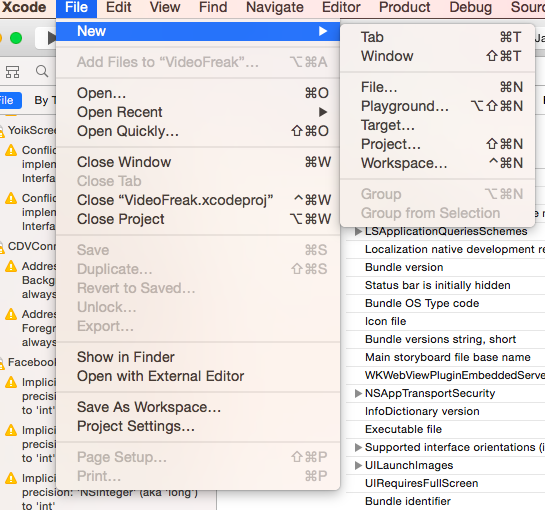Select Status bar is initially hidden row
This screenshot has height=510, width=545.
pos(446,285)
